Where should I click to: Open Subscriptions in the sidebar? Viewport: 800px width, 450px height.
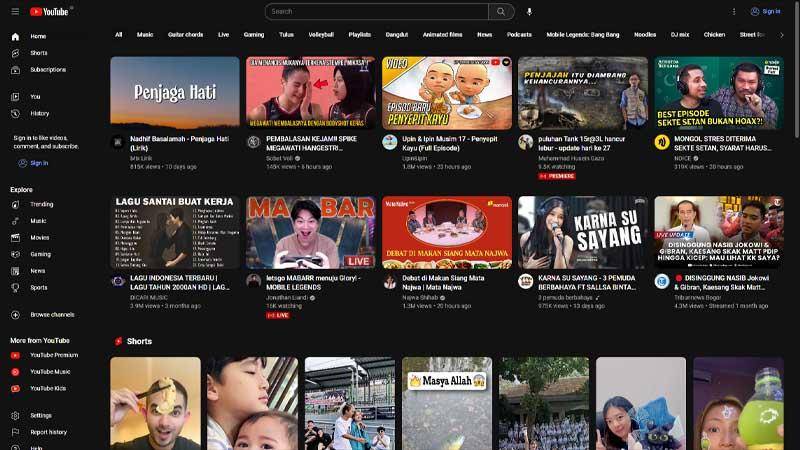click(49, 70)
